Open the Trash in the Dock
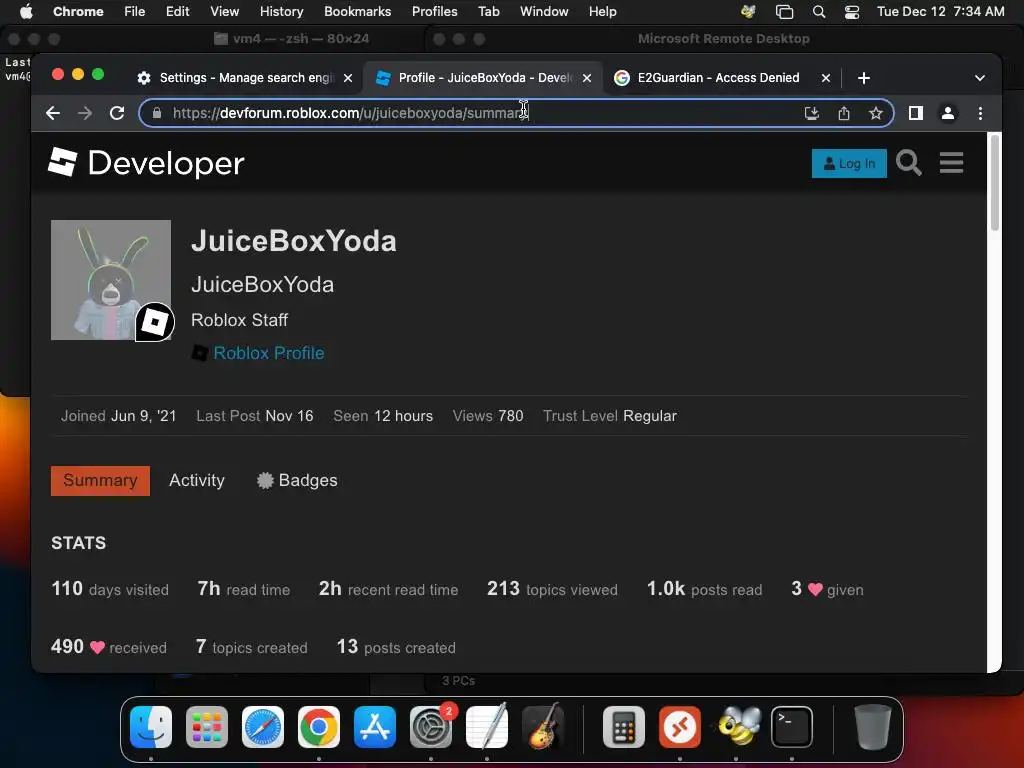 click(872, 727)
